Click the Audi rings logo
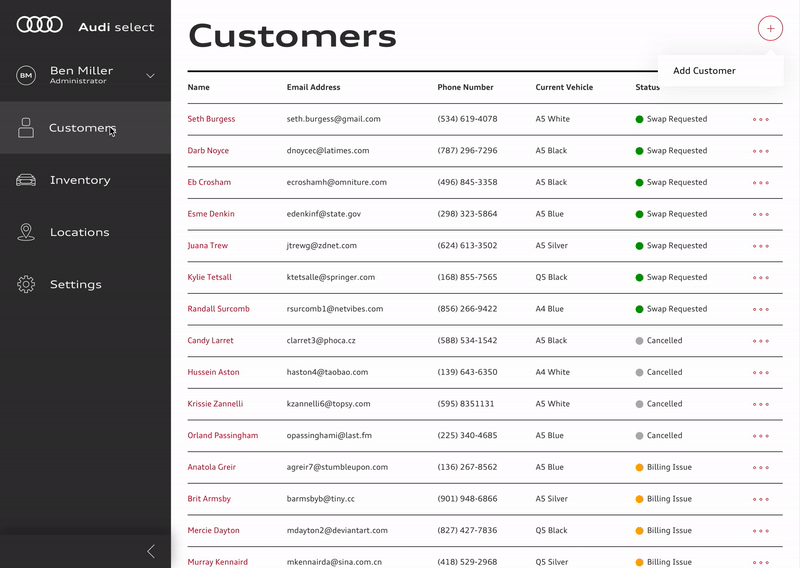 [40, 24]
